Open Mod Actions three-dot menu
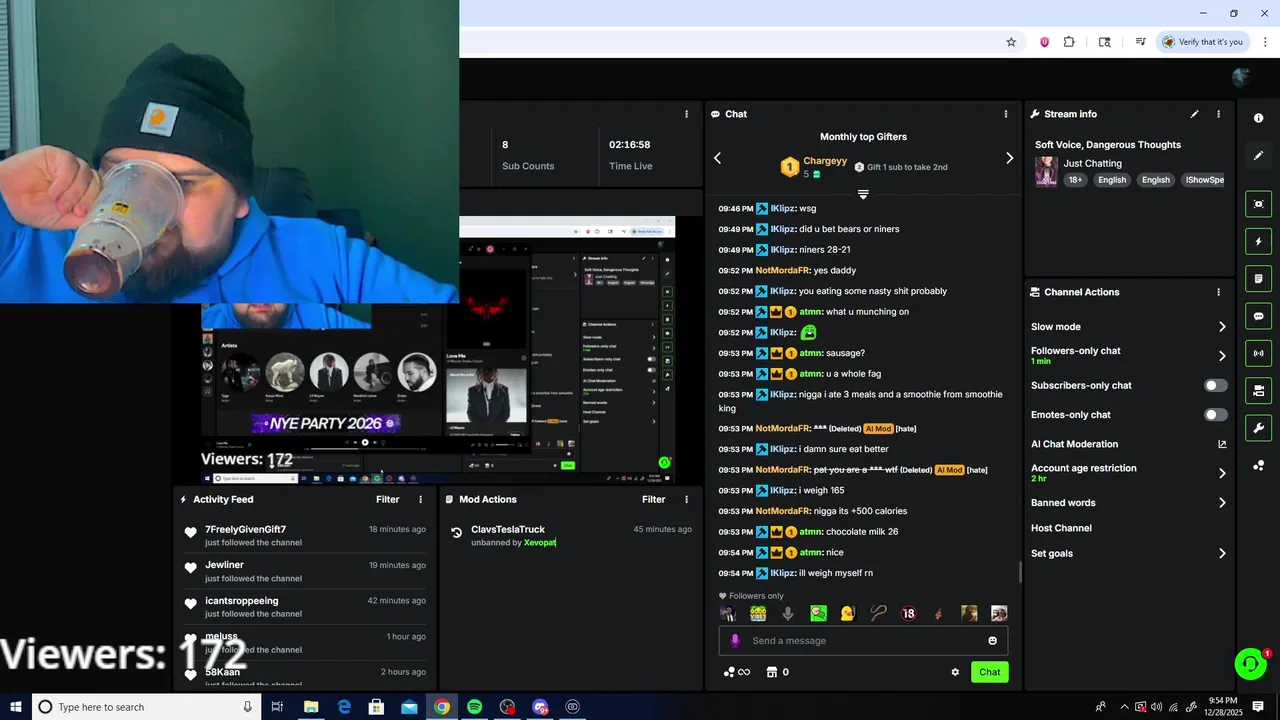The height and width of the screenshot is (720, 1280). click(686, 499)
